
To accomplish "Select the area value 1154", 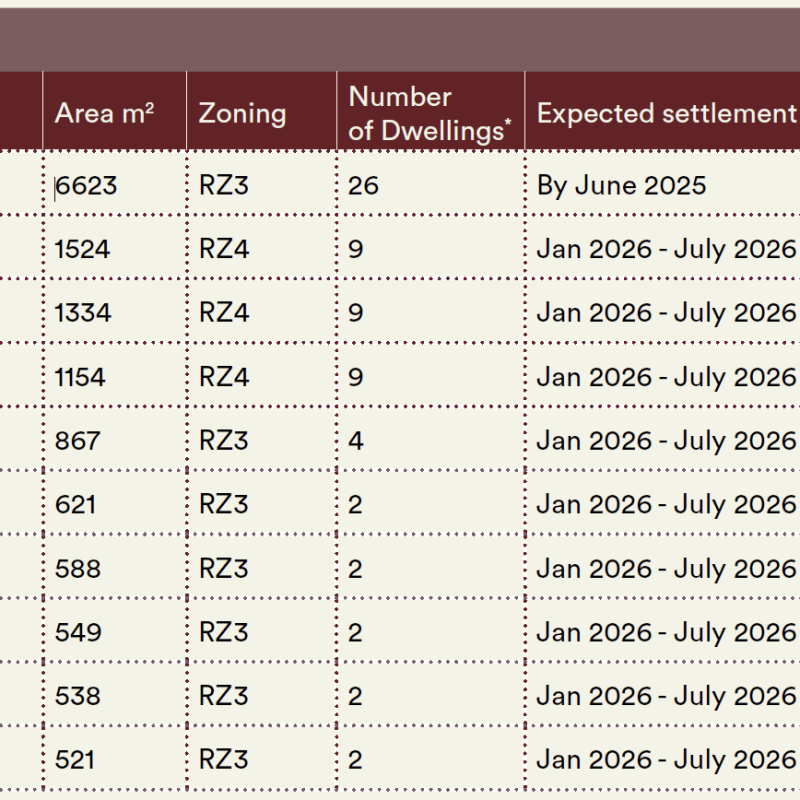I will coord(80,377).
